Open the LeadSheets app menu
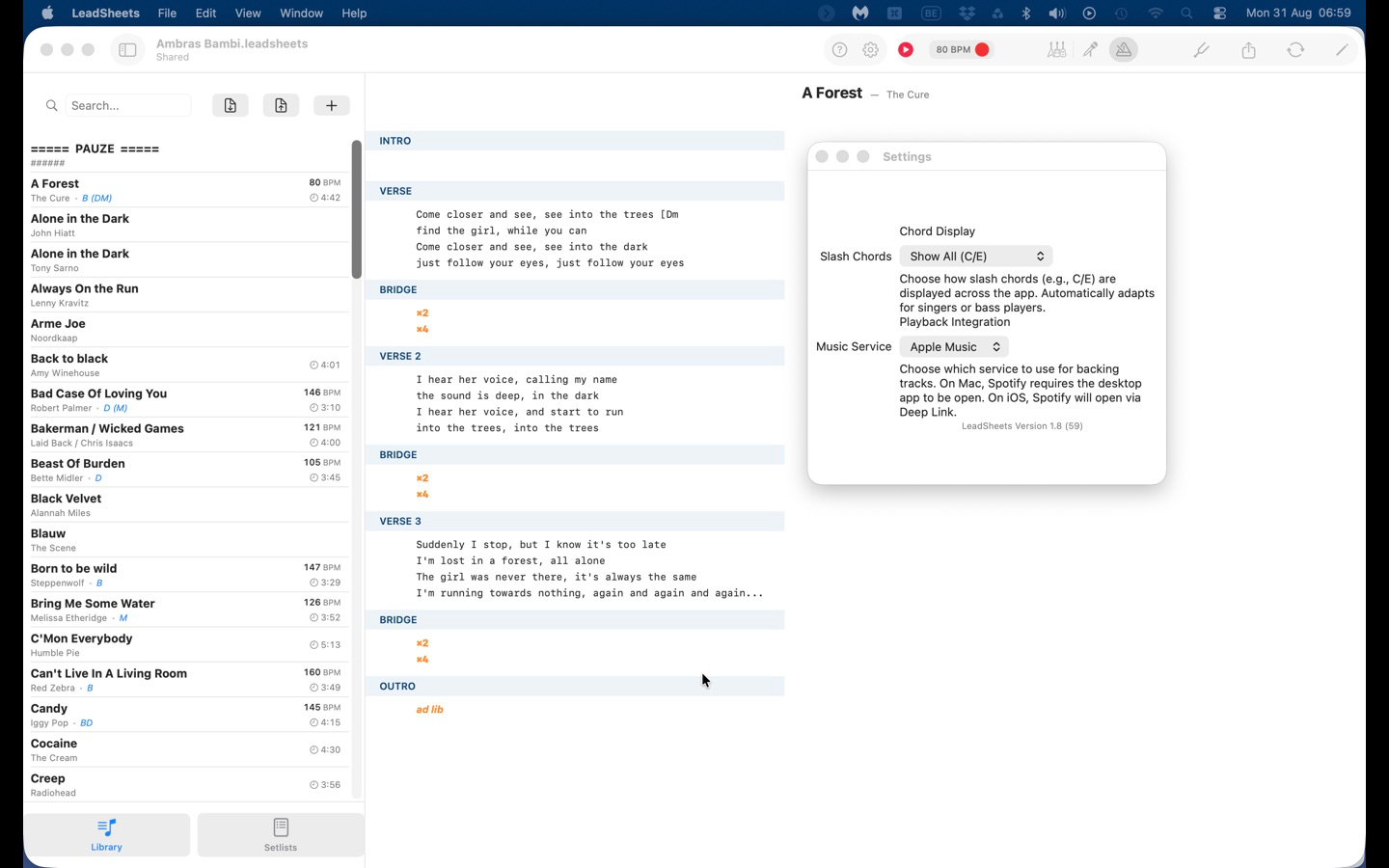Viewport: 1389px width, 868px height. click(x=106, y=14)
